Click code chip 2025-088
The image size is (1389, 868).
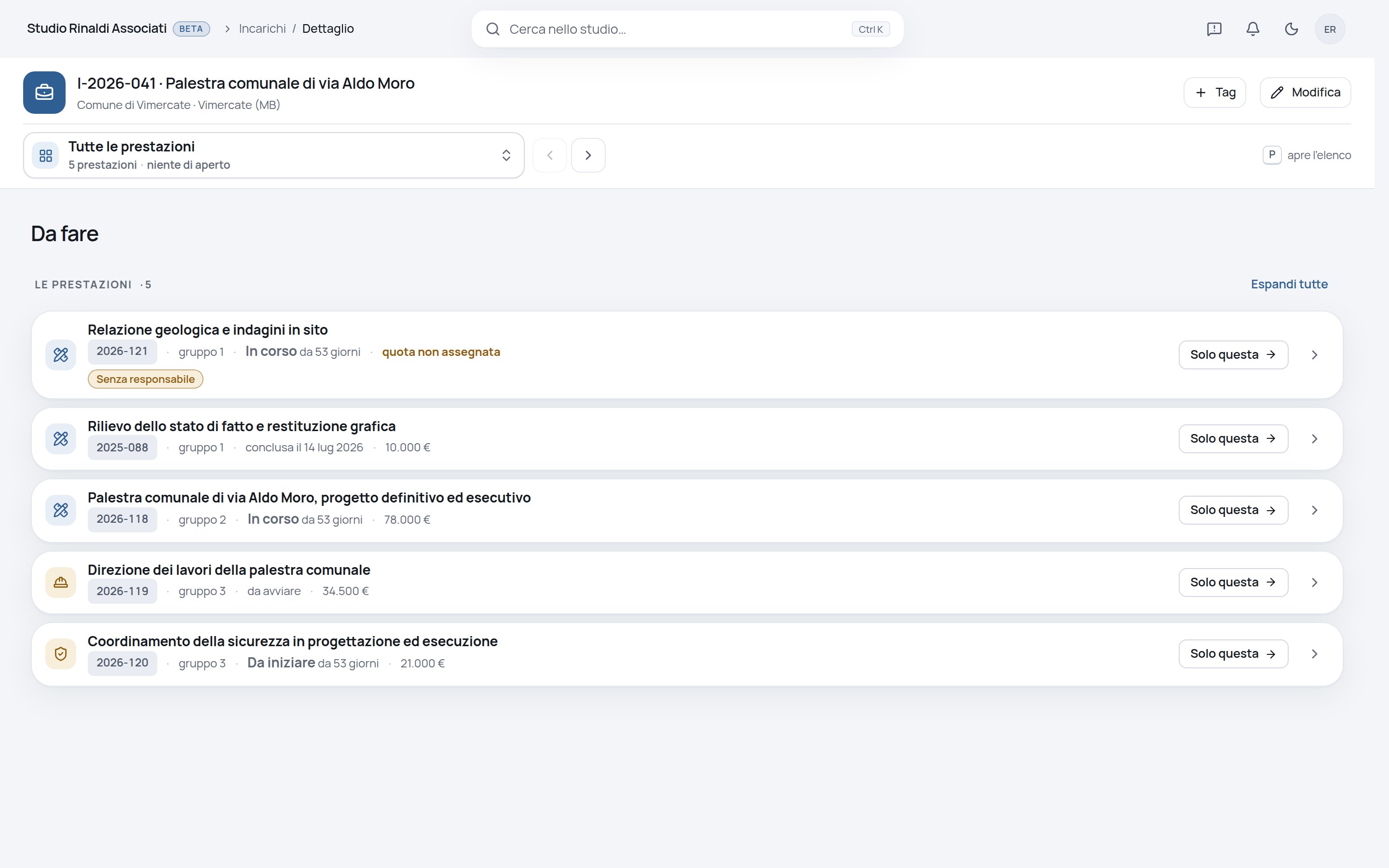[x=122, y=447]
